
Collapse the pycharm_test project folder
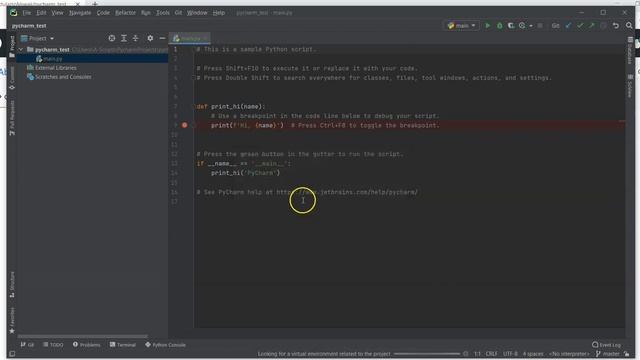pyautogui.click(x=21, y=49)
